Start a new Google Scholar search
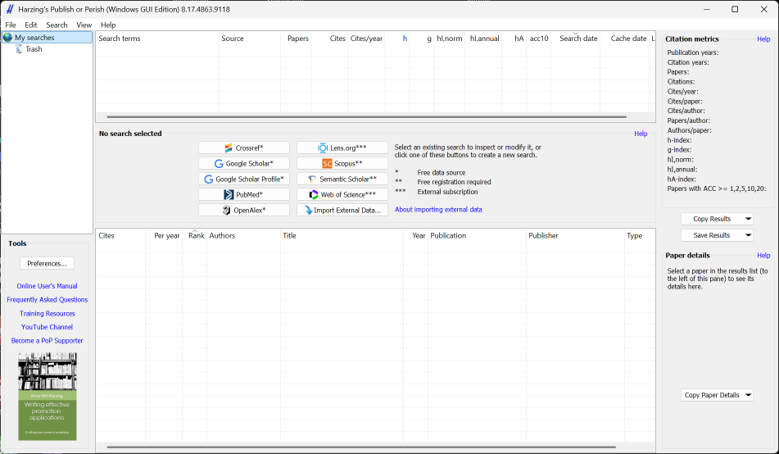Screen dimensions: 779x454 coord(244,163)
